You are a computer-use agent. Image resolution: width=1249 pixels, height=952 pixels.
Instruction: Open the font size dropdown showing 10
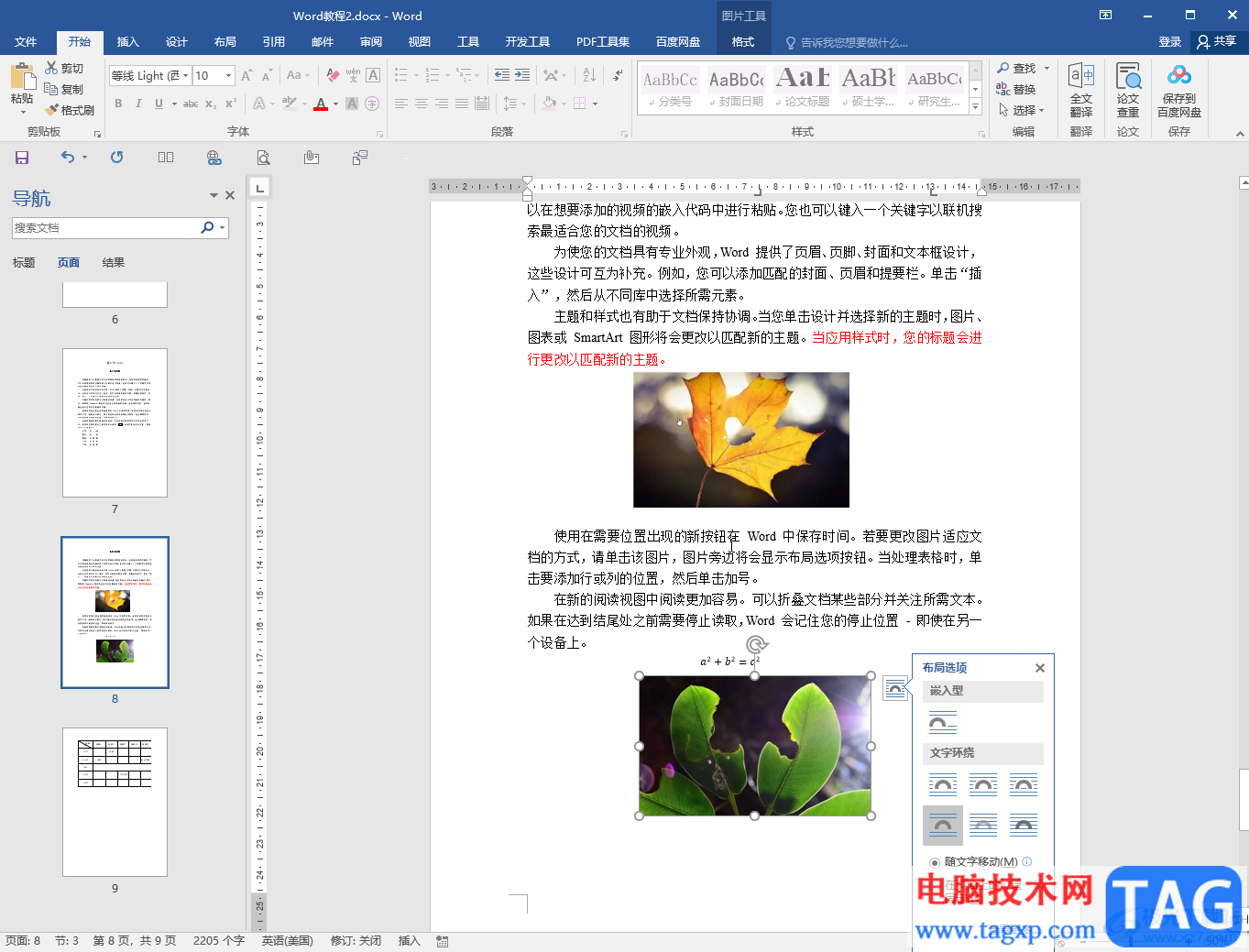[229, 75]
